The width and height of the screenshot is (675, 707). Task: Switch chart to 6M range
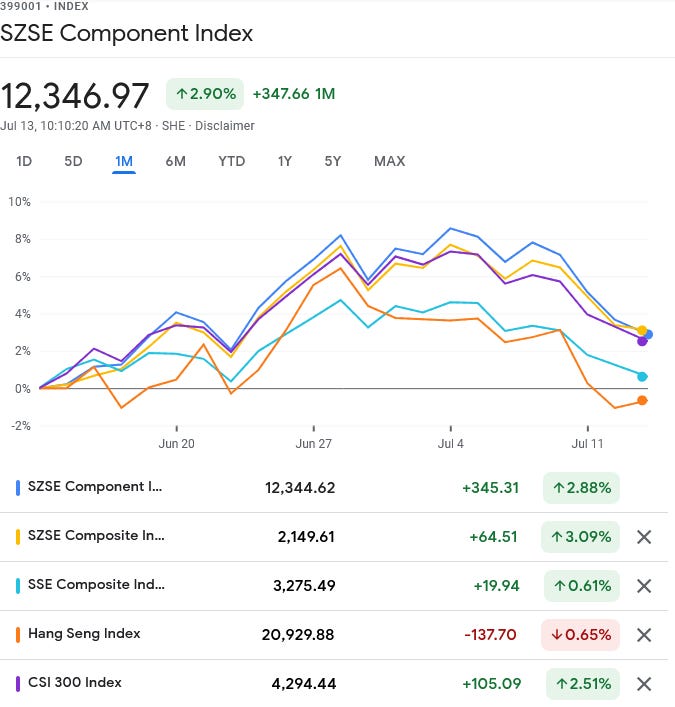(x=175, y=161)
